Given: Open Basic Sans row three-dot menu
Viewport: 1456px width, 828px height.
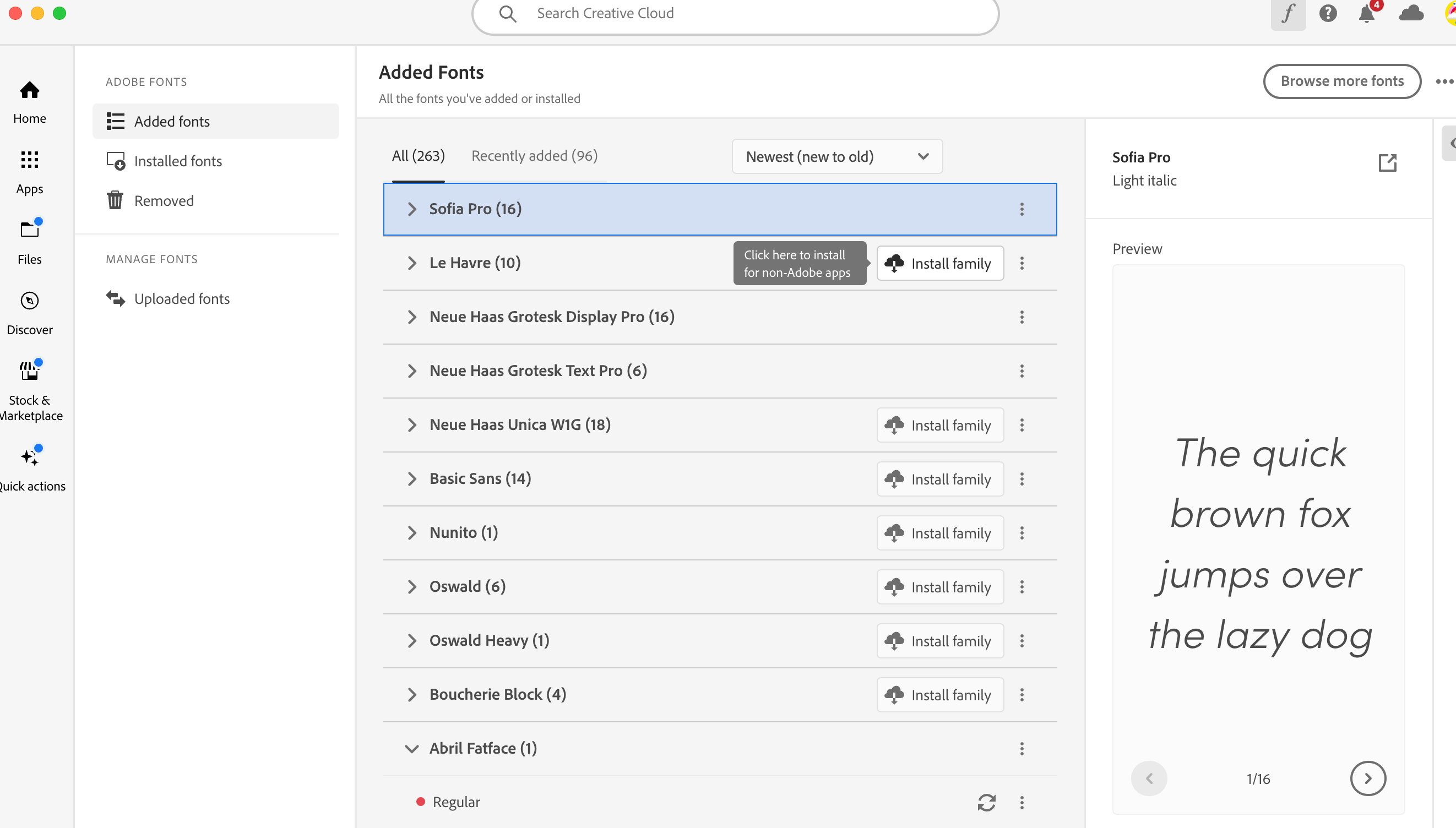Looking at the screenshot, I should [1022, 480].
